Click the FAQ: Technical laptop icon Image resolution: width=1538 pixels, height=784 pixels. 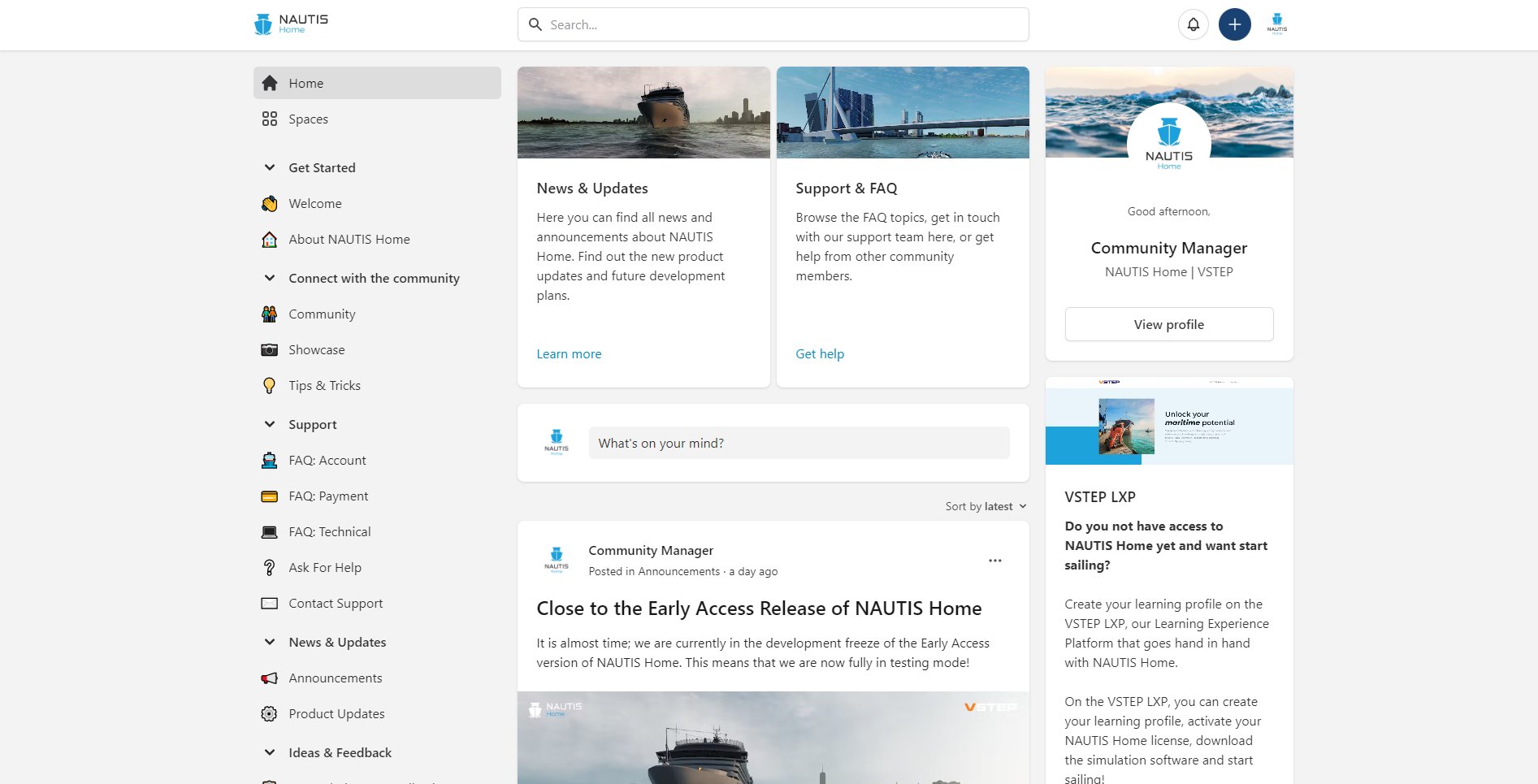[x=270, y=531]
